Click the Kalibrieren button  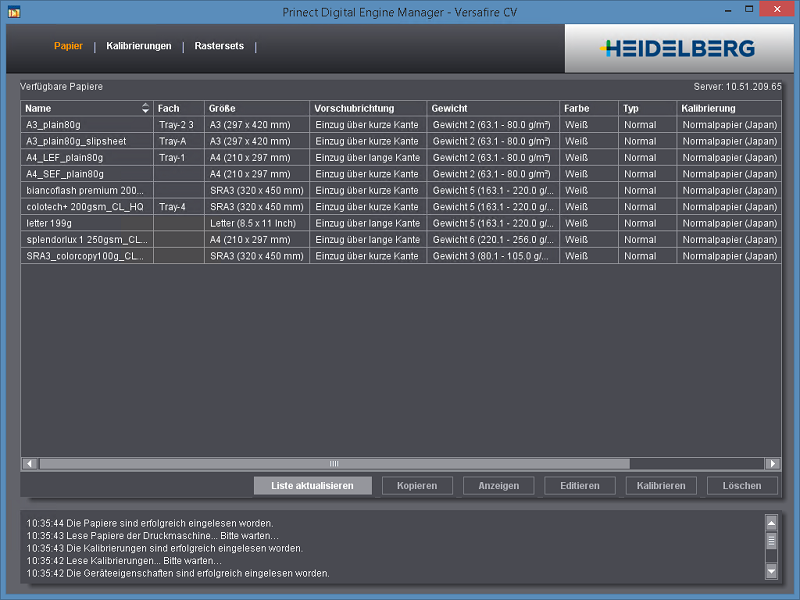661,486
